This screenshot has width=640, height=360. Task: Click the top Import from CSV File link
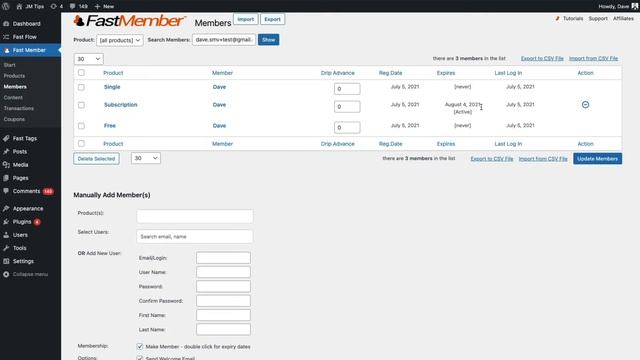coord(593,58)
